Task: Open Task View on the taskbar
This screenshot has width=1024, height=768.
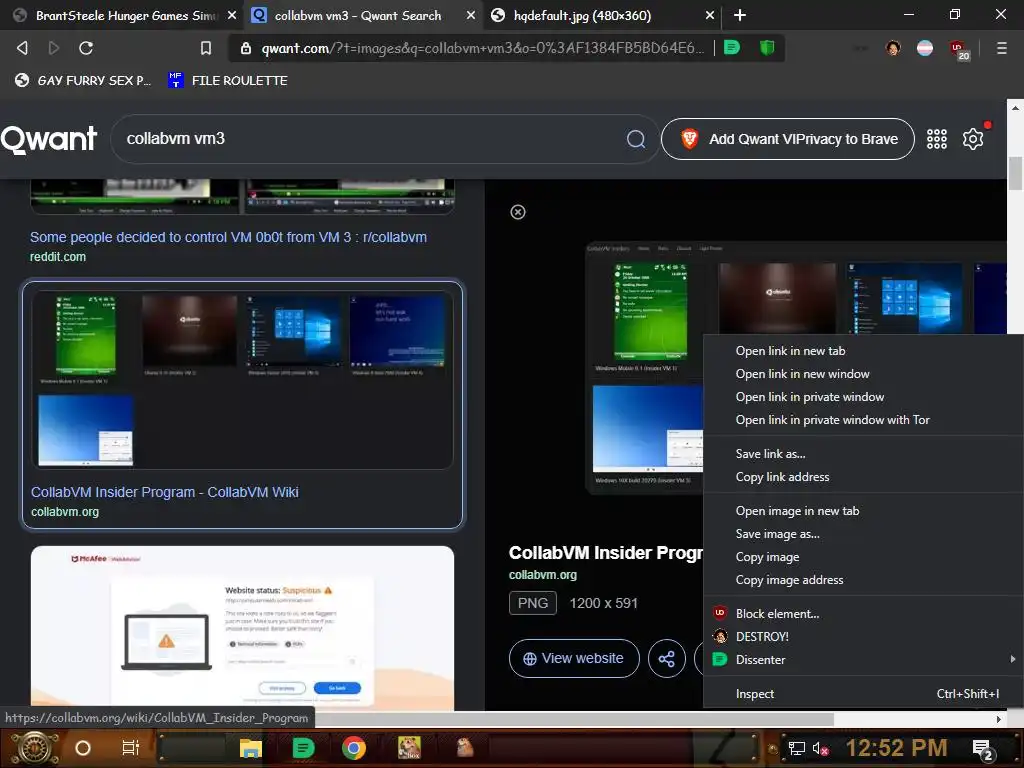Action: (131, 748)
